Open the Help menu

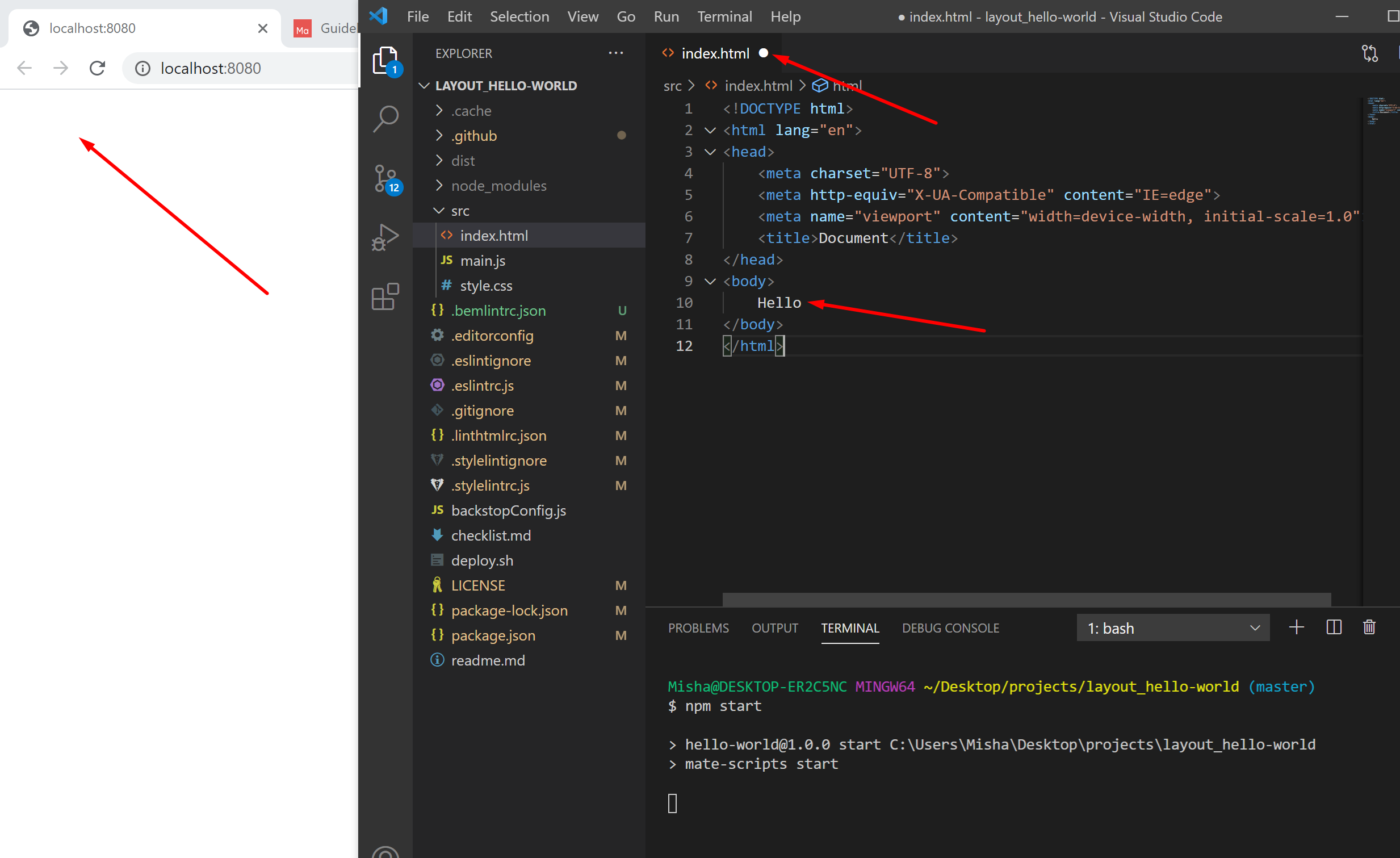tap(785, 16)
